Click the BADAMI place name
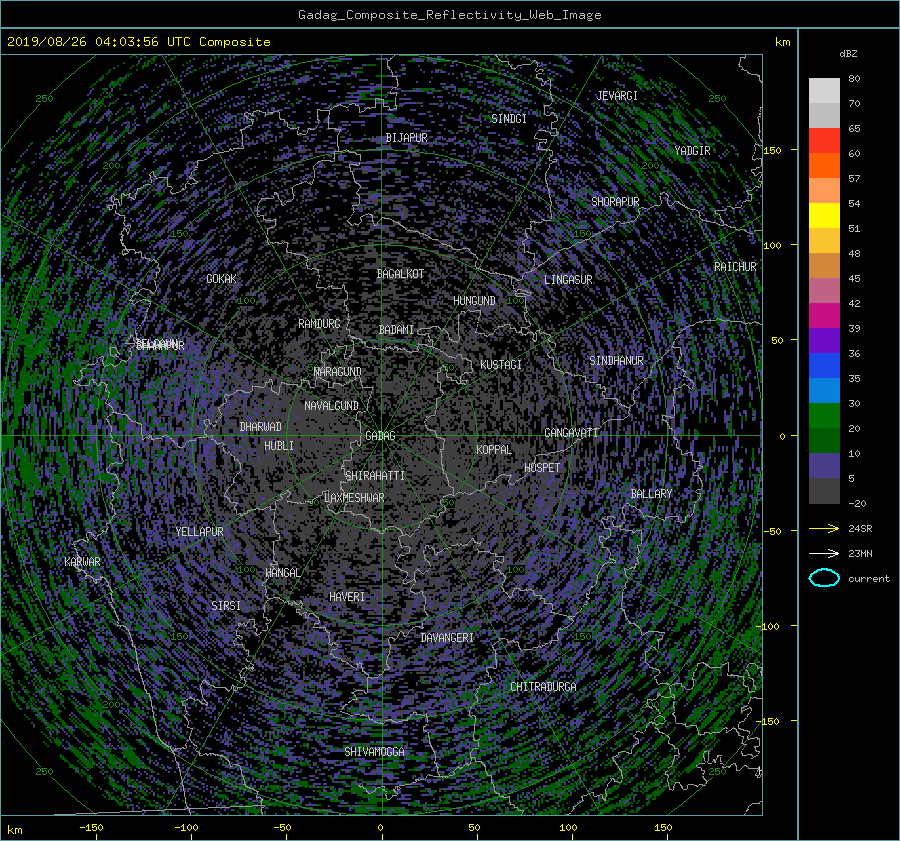This screenshot has height=841, width=900. (396, 330)
